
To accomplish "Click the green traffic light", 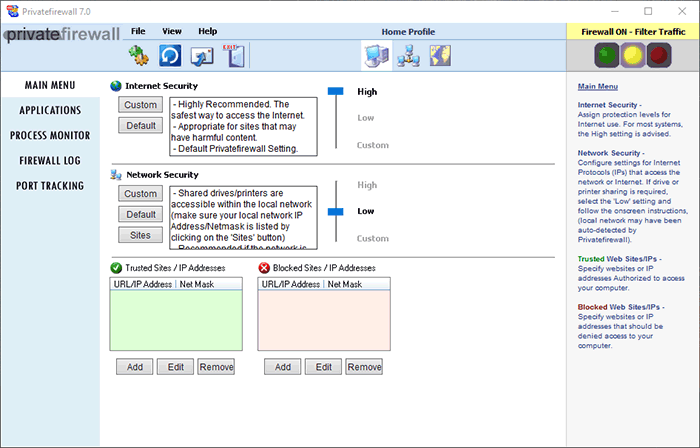I will 607,55.
